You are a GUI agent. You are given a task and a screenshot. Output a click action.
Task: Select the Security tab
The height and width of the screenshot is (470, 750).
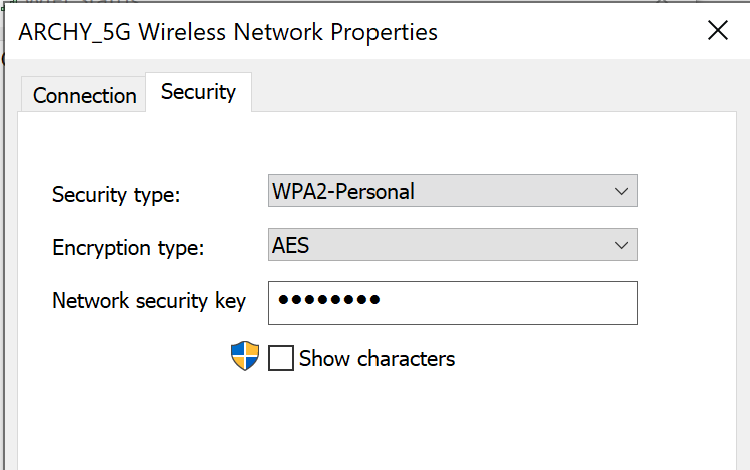coord(199,92)
